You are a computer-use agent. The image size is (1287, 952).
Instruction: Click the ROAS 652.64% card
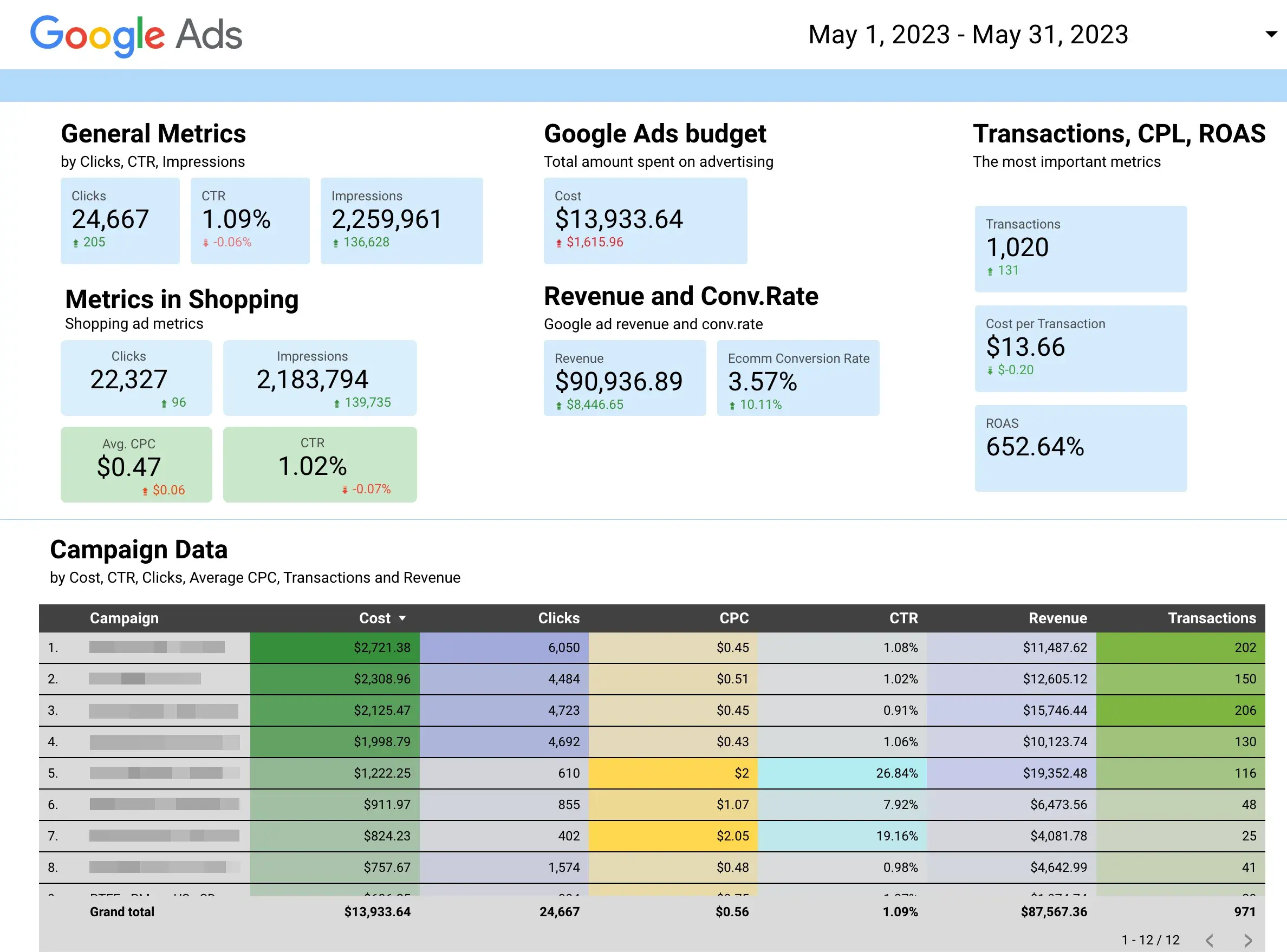[x=1080, y=449]
